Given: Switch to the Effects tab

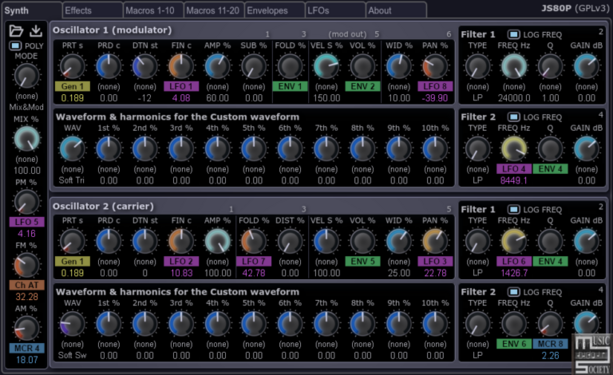Looking at the screenshot, I should click(x=92, y=11).
